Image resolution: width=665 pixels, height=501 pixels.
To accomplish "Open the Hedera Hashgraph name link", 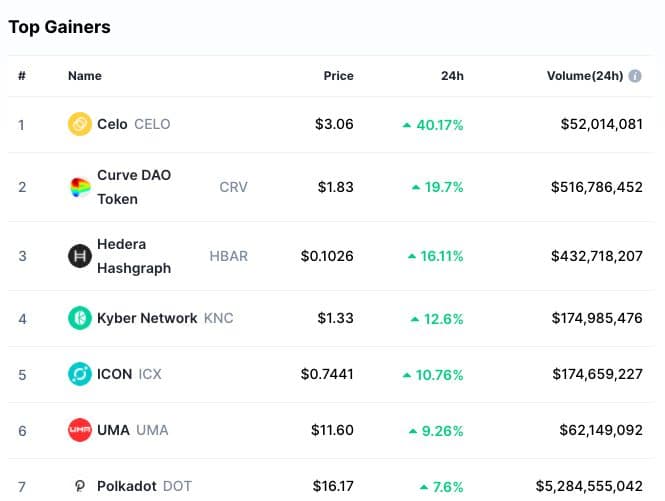I will pos(134,256).
